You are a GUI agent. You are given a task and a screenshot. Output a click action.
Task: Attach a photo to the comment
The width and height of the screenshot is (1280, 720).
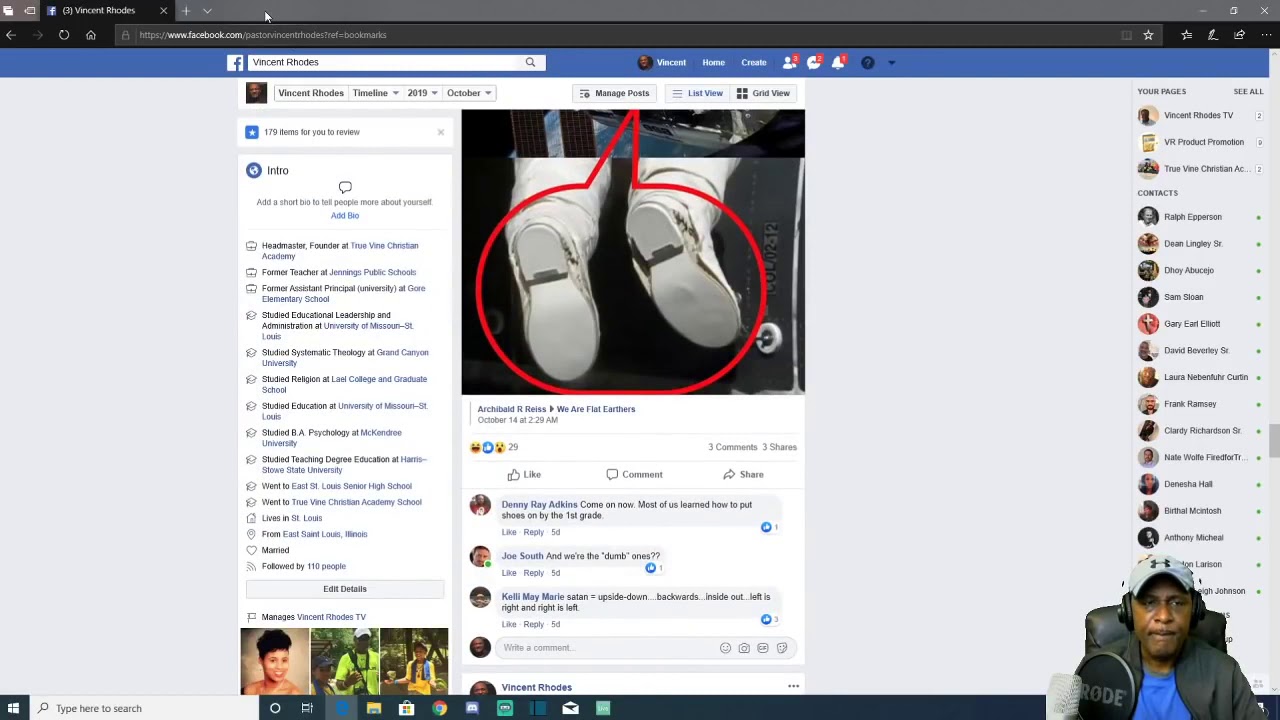point(744,648)
